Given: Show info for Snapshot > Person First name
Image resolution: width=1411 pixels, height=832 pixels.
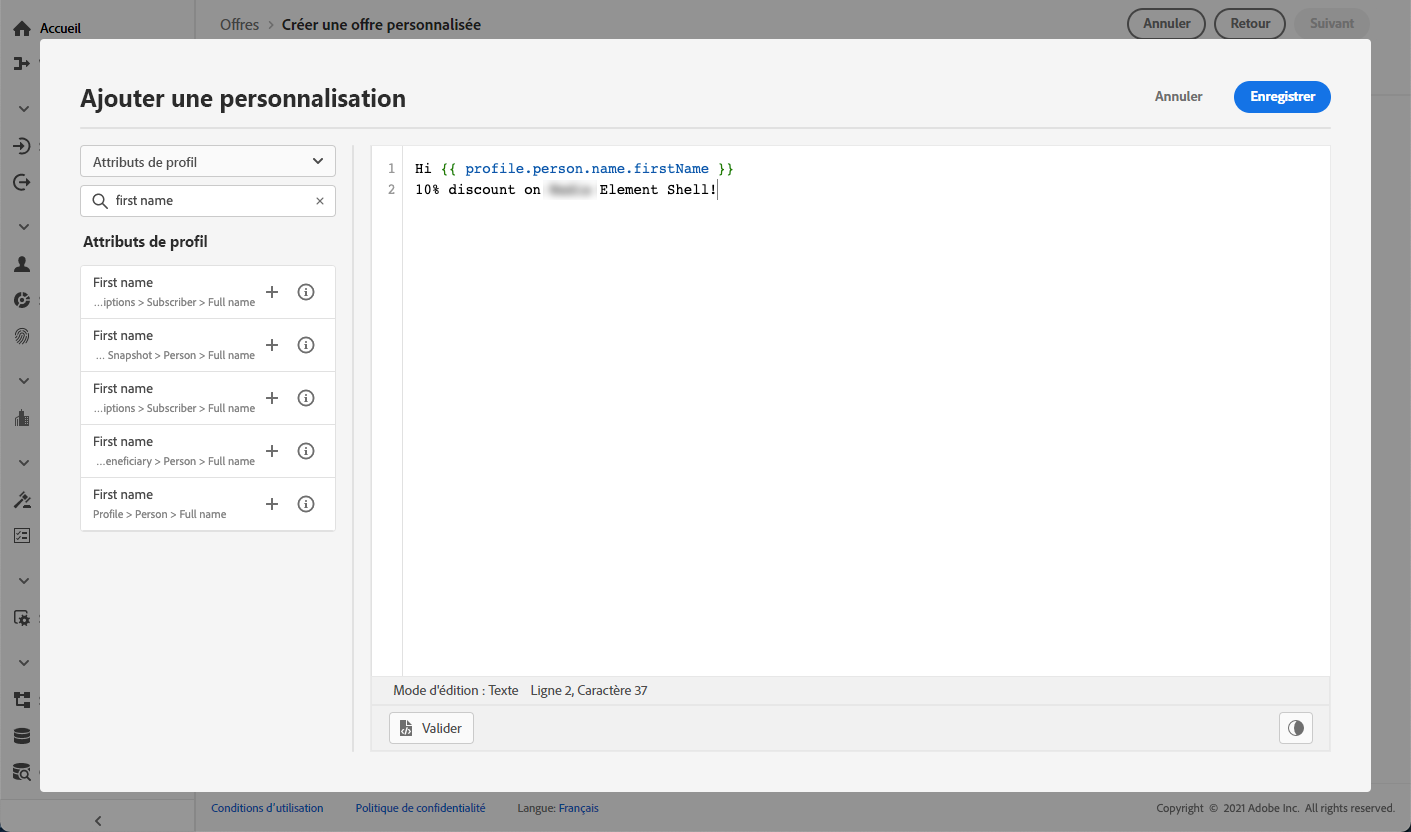Looking at the screenshot, I should click(307, 345).
